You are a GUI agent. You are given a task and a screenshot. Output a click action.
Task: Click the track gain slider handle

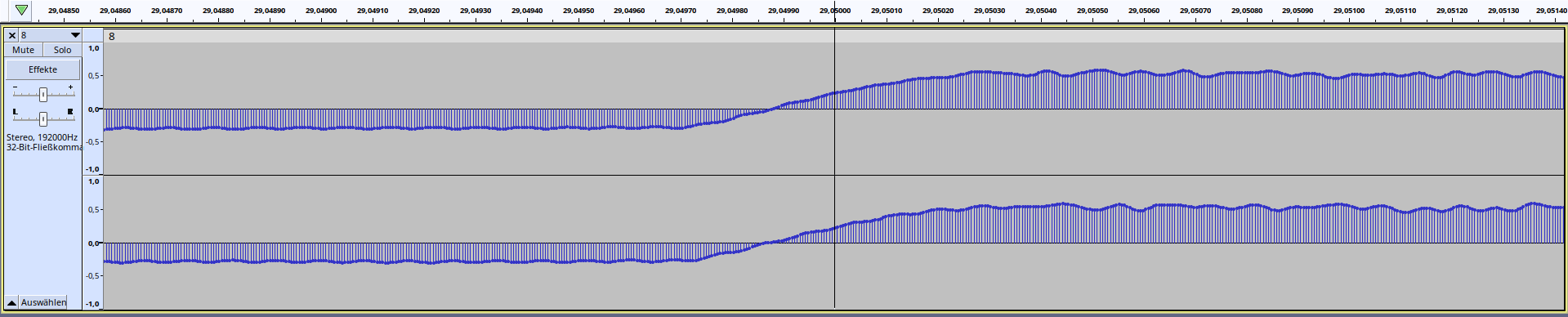point(43,95)
